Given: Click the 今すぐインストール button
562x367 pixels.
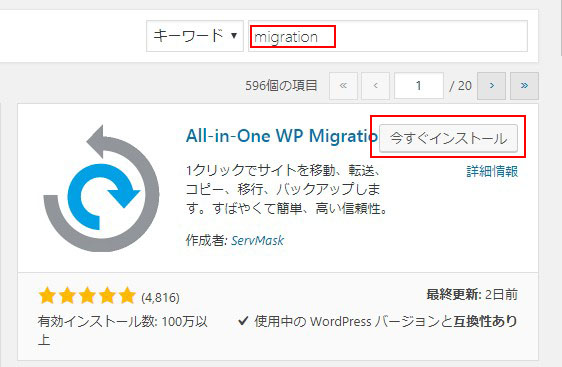Looking at the screenshot, I should point(448,138).
